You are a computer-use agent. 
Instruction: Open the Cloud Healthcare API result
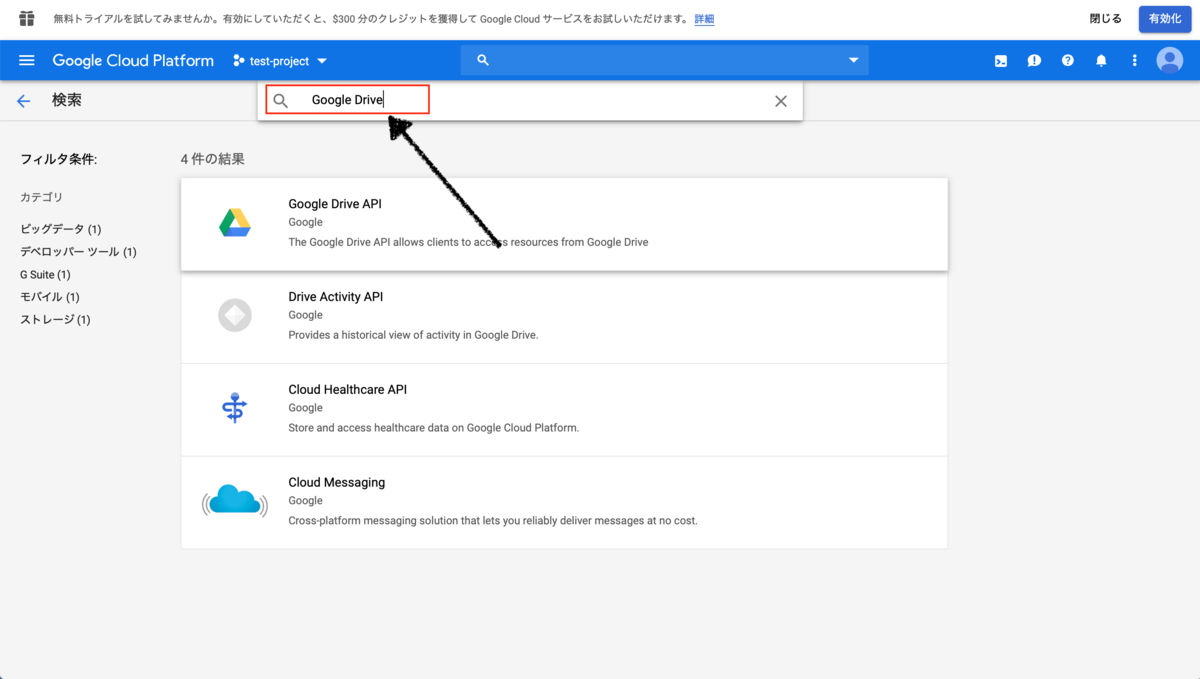(x=564, y=410)
